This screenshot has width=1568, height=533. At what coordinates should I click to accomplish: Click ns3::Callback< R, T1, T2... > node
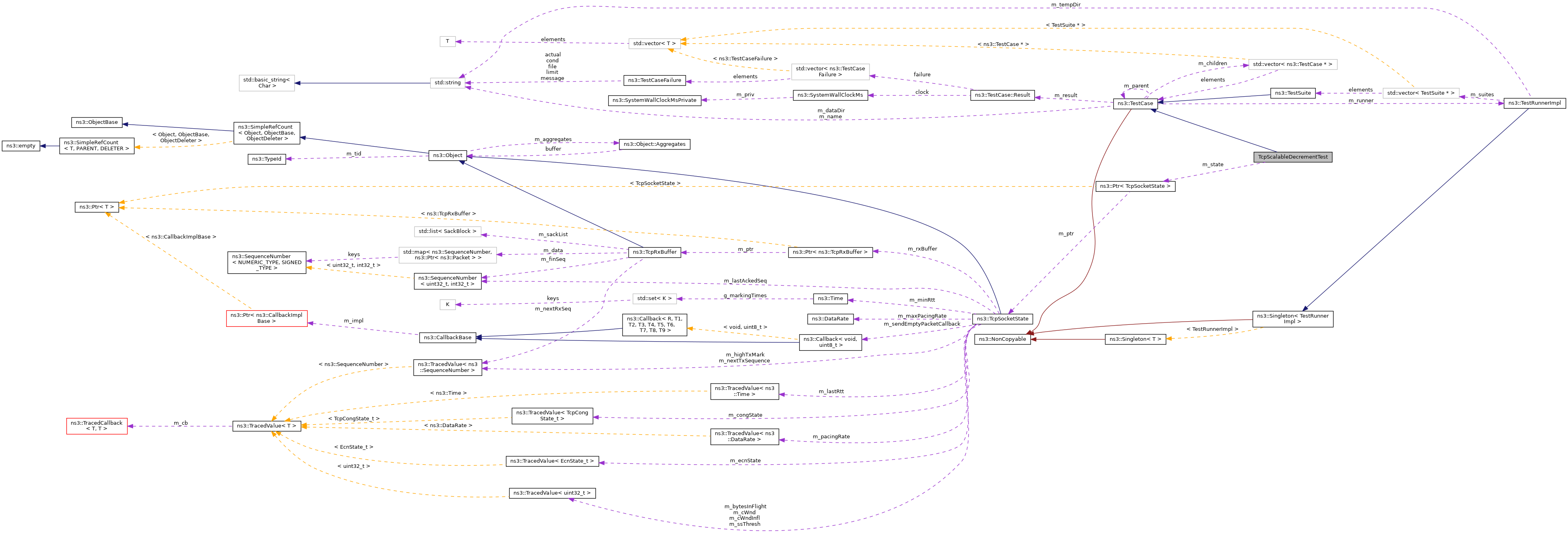(655, 325)
